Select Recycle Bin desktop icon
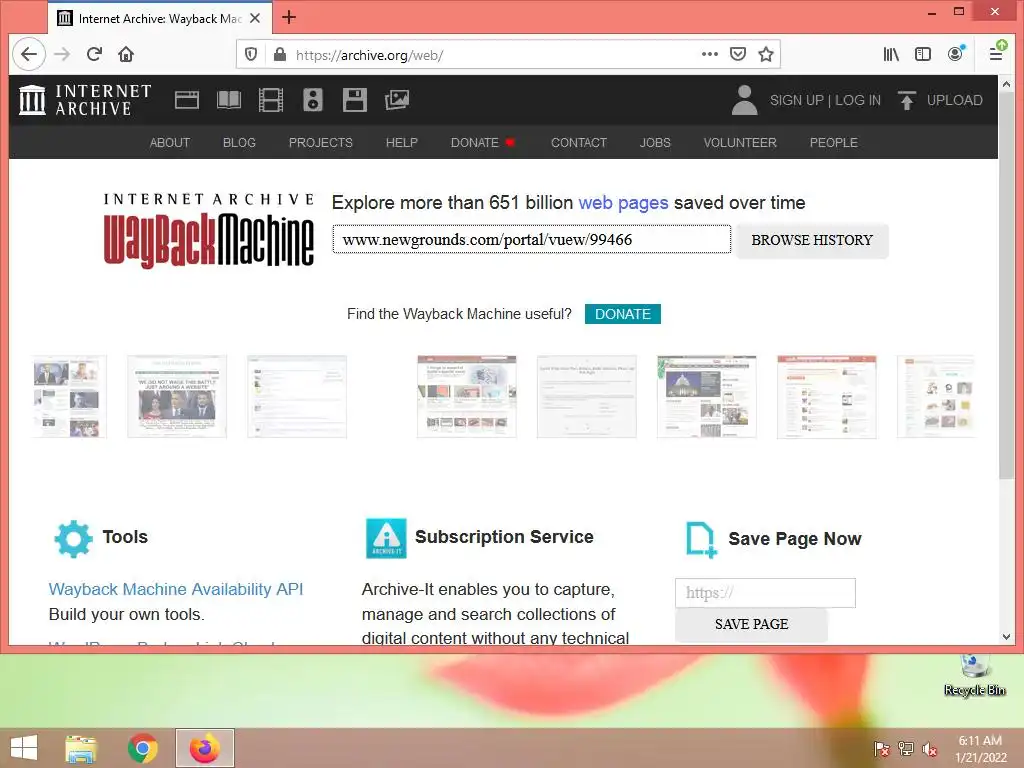This screenshot has width=1024, height=768. (974, 675)
